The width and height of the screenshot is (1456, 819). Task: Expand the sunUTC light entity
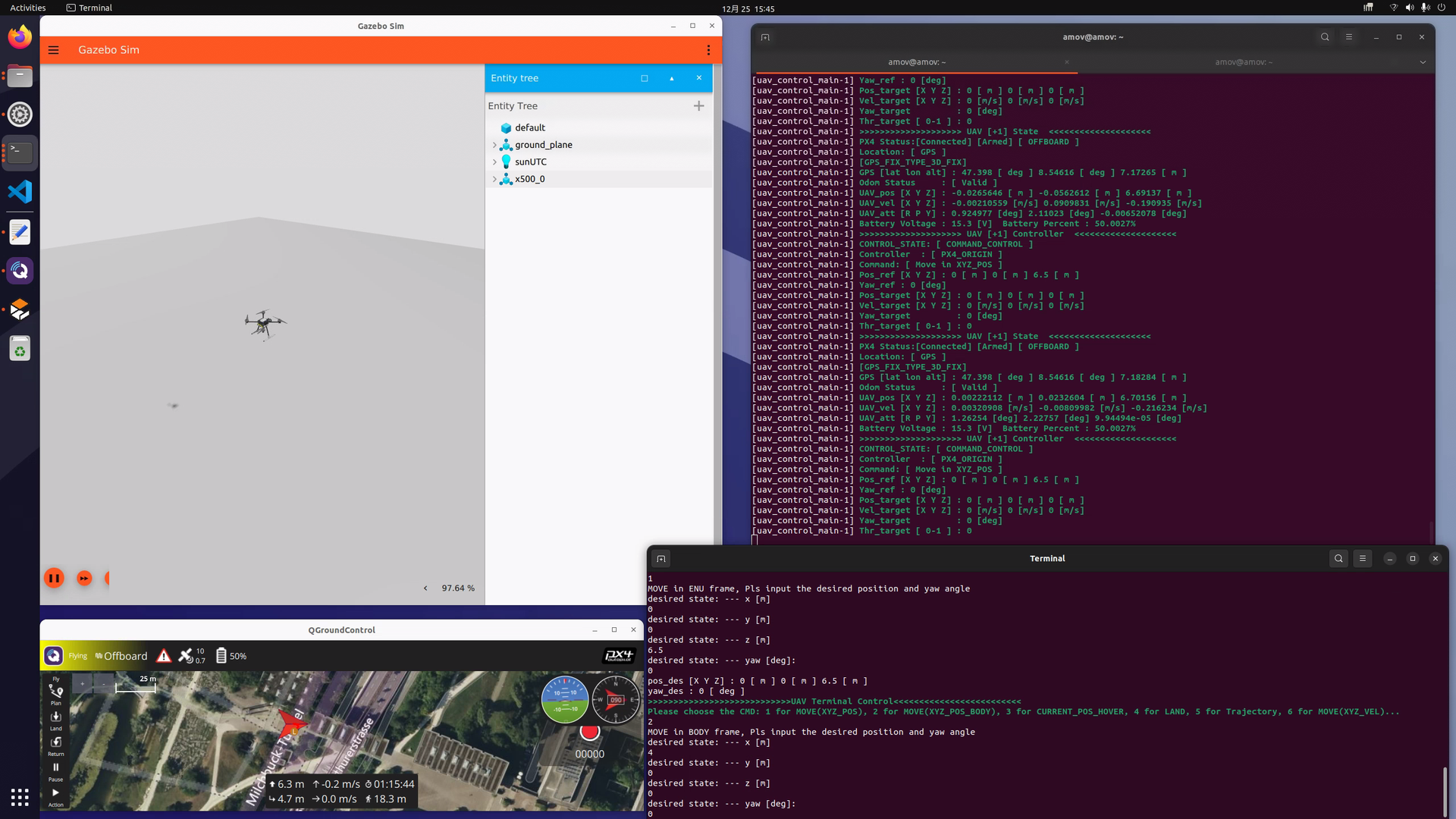pyautogui.click(x=494, y=162)
